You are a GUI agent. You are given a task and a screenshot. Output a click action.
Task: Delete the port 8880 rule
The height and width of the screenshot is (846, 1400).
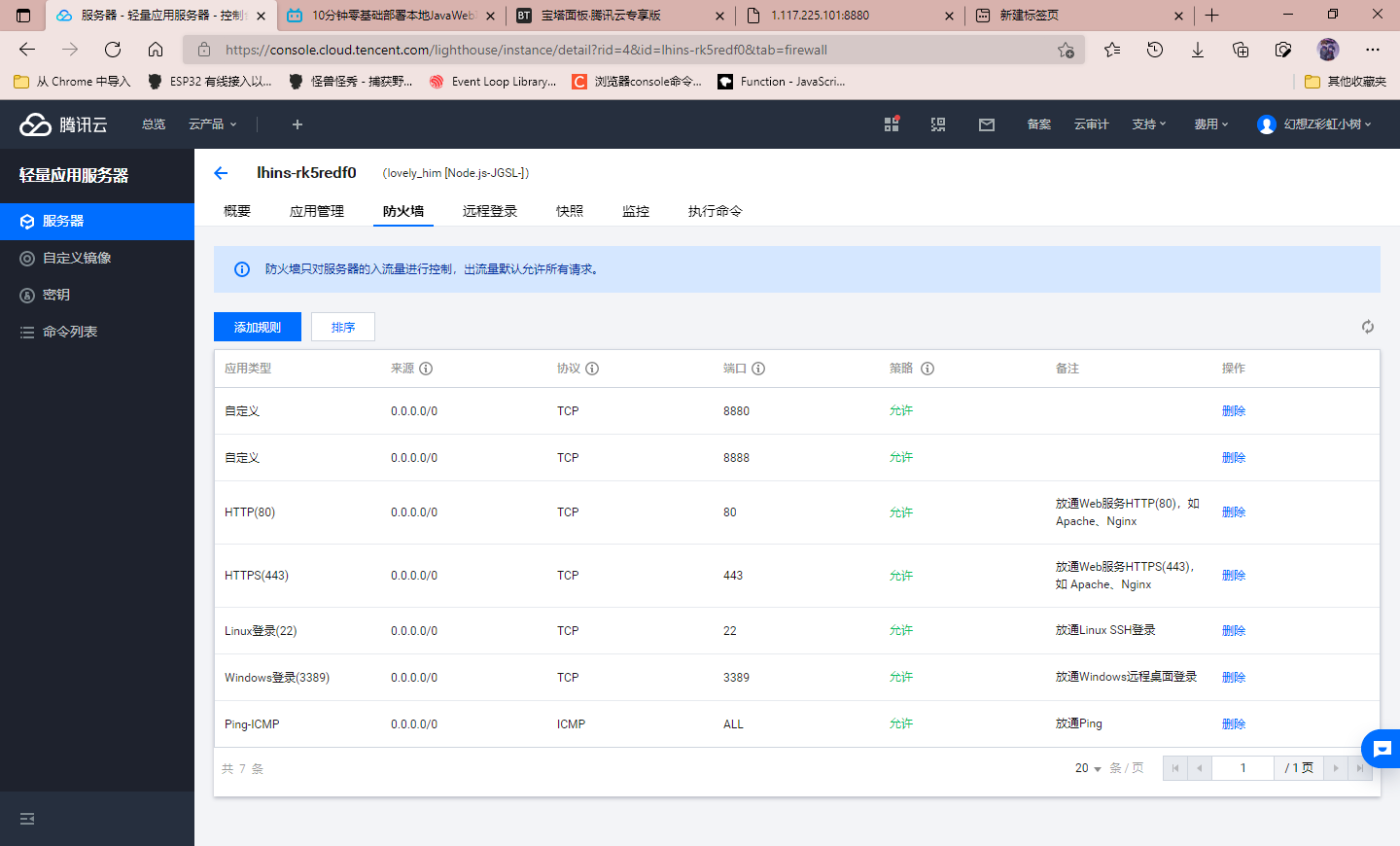1234,410
